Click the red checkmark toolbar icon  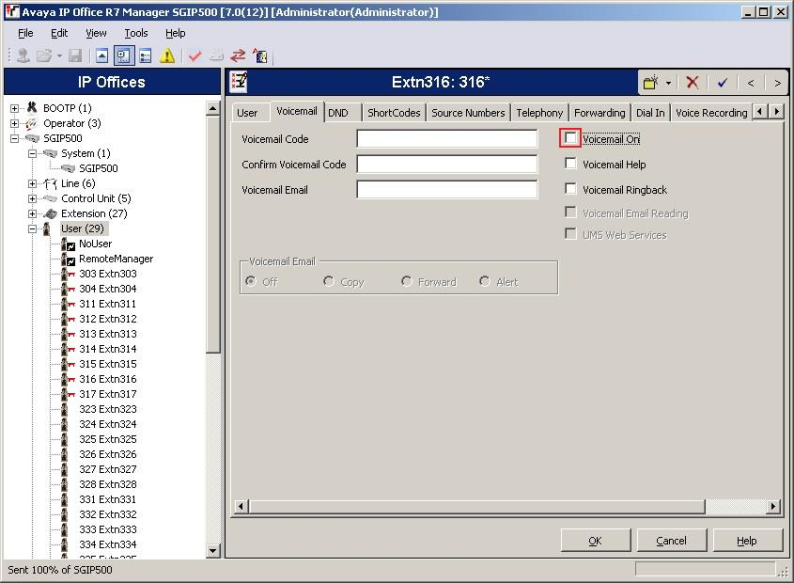194,56
